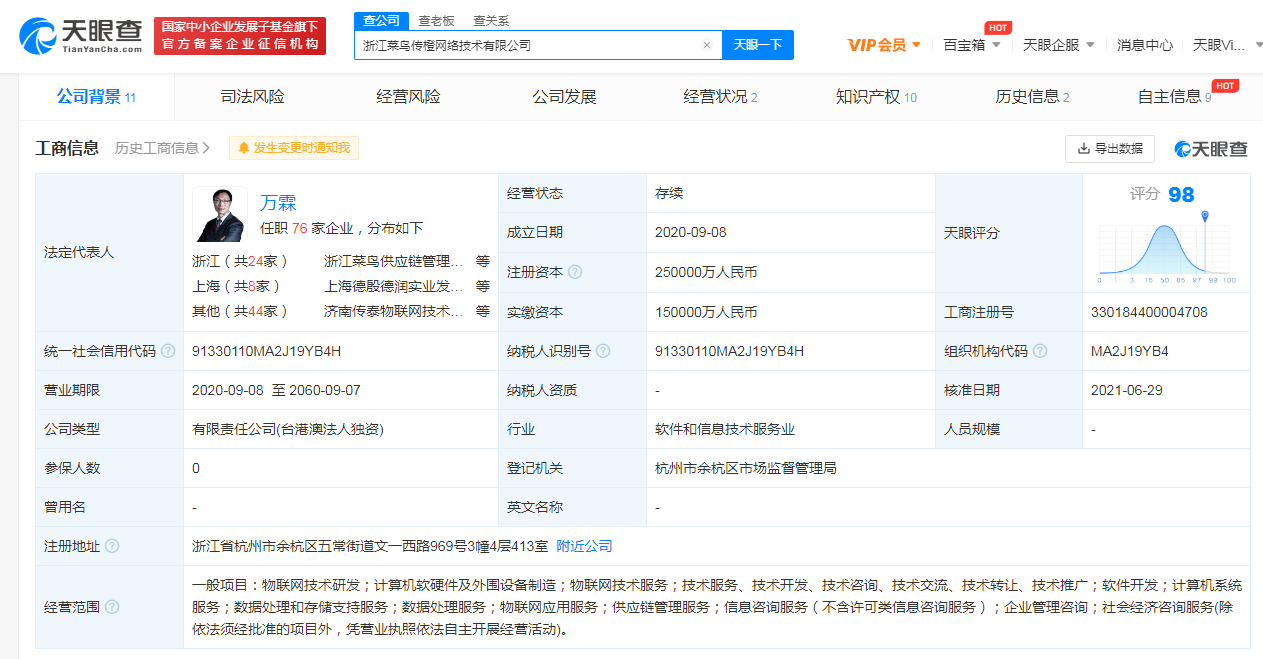Click the bell icon for change notification
This screenshot has width=1263, height=659.
pyautogui.click(x=243, y=149)
